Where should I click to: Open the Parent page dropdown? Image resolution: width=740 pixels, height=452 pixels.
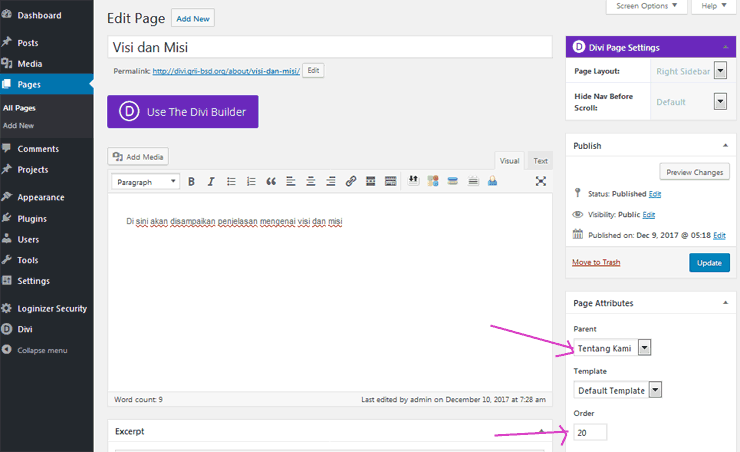tap(612, 348)
